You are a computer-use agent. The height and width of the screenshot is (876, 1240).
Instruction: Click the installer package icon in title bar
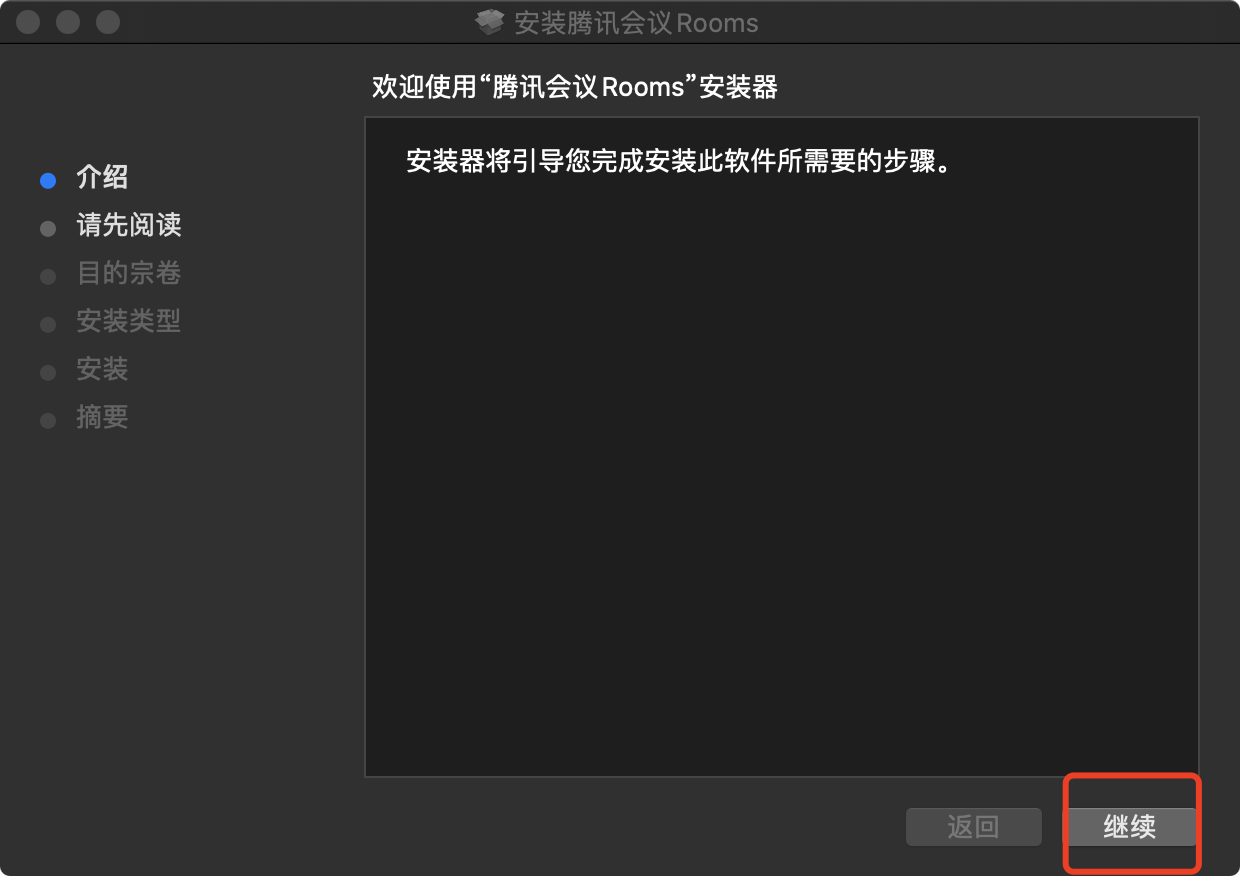point(490,22)
